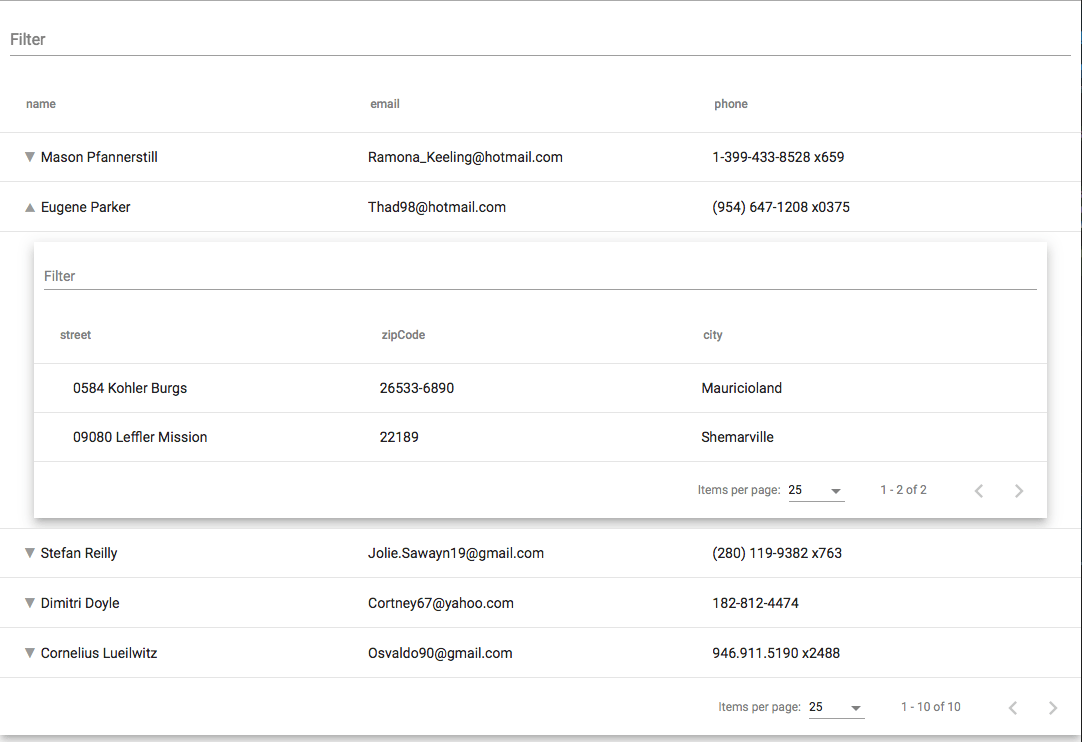Viewport: 1082px width, 742px height.
Task: Click the next page arrow on the main table
Action: pos(1052,707)
